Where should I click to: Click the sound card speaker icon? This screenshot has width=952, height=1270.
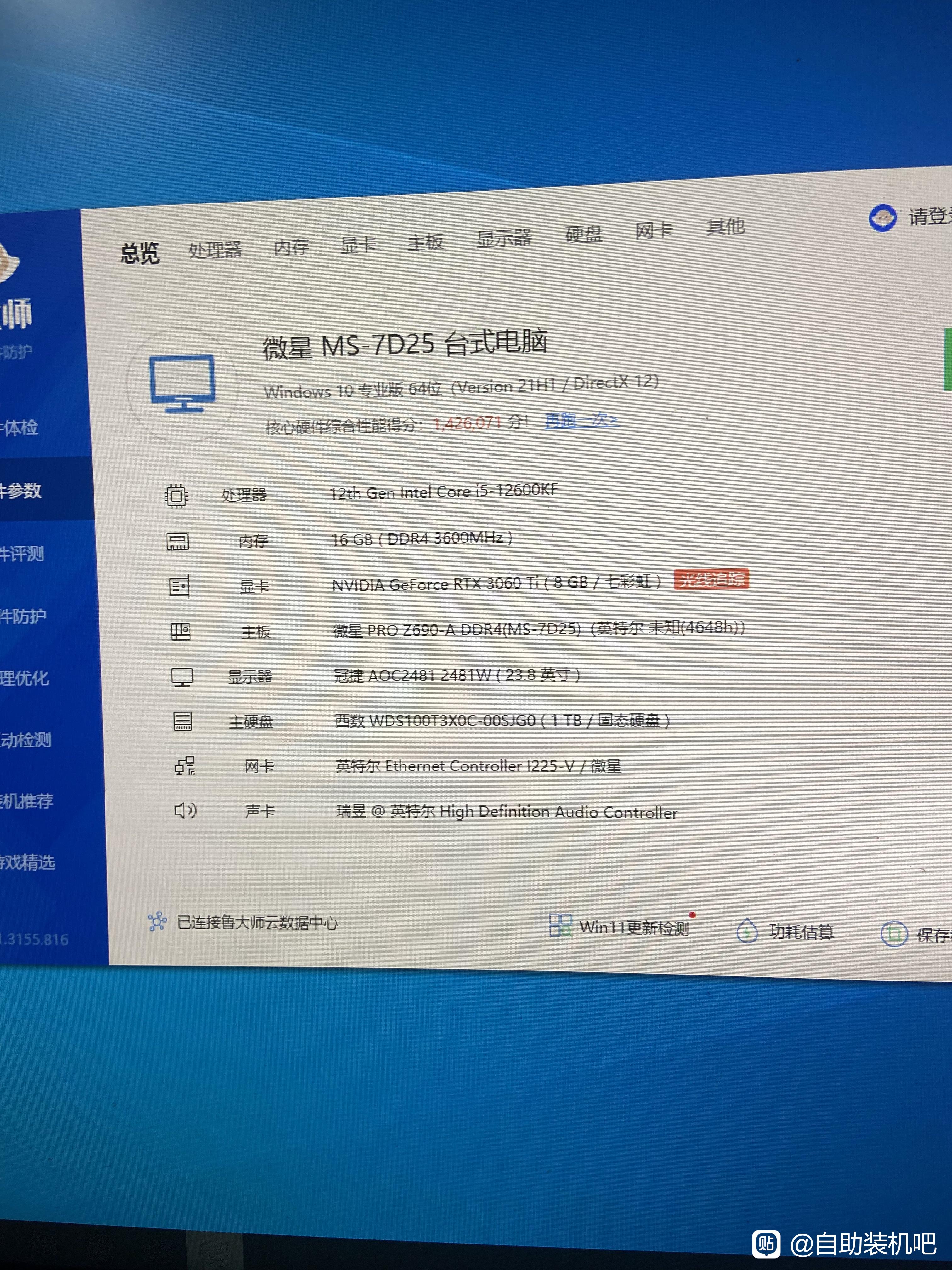pos(185,810)
